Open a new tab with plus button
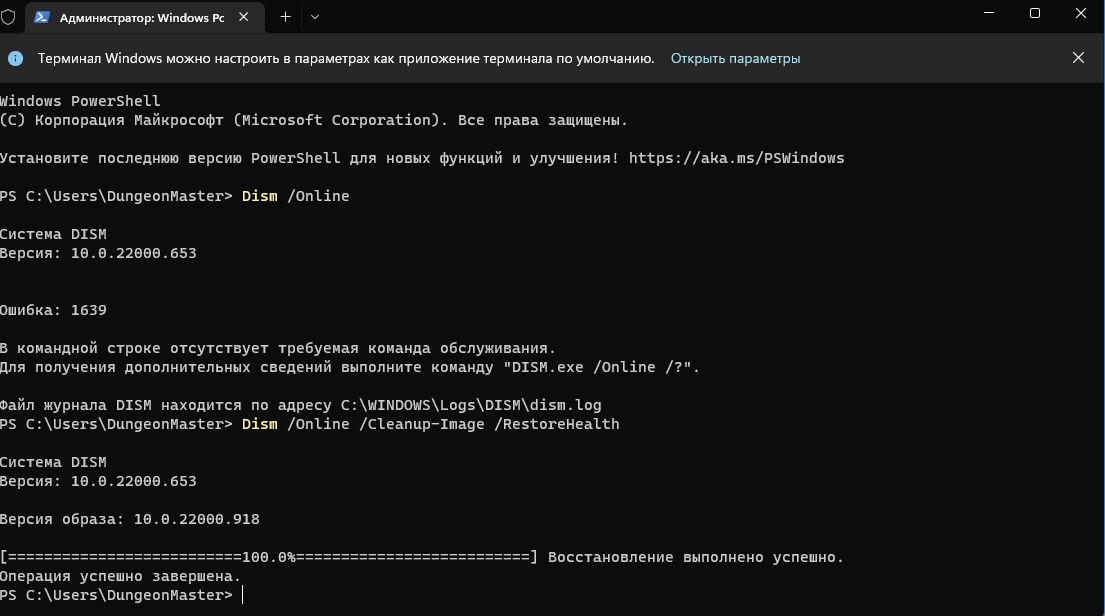Image resolution: width=1105 pixels, height=616 pixels. tap(285, 17)
